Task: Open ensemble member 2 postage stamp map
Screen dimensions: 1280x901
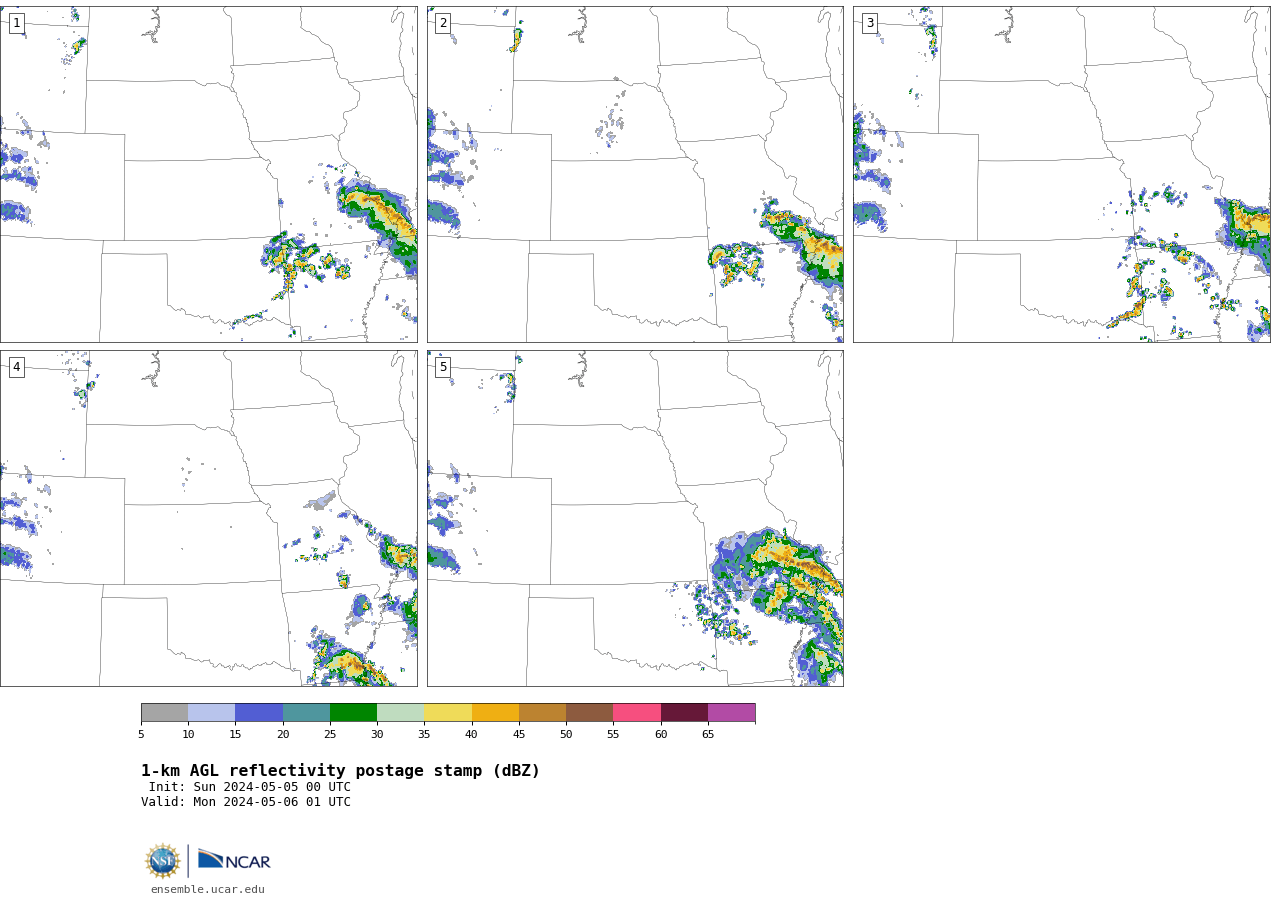Action: [x=635, y=174]
